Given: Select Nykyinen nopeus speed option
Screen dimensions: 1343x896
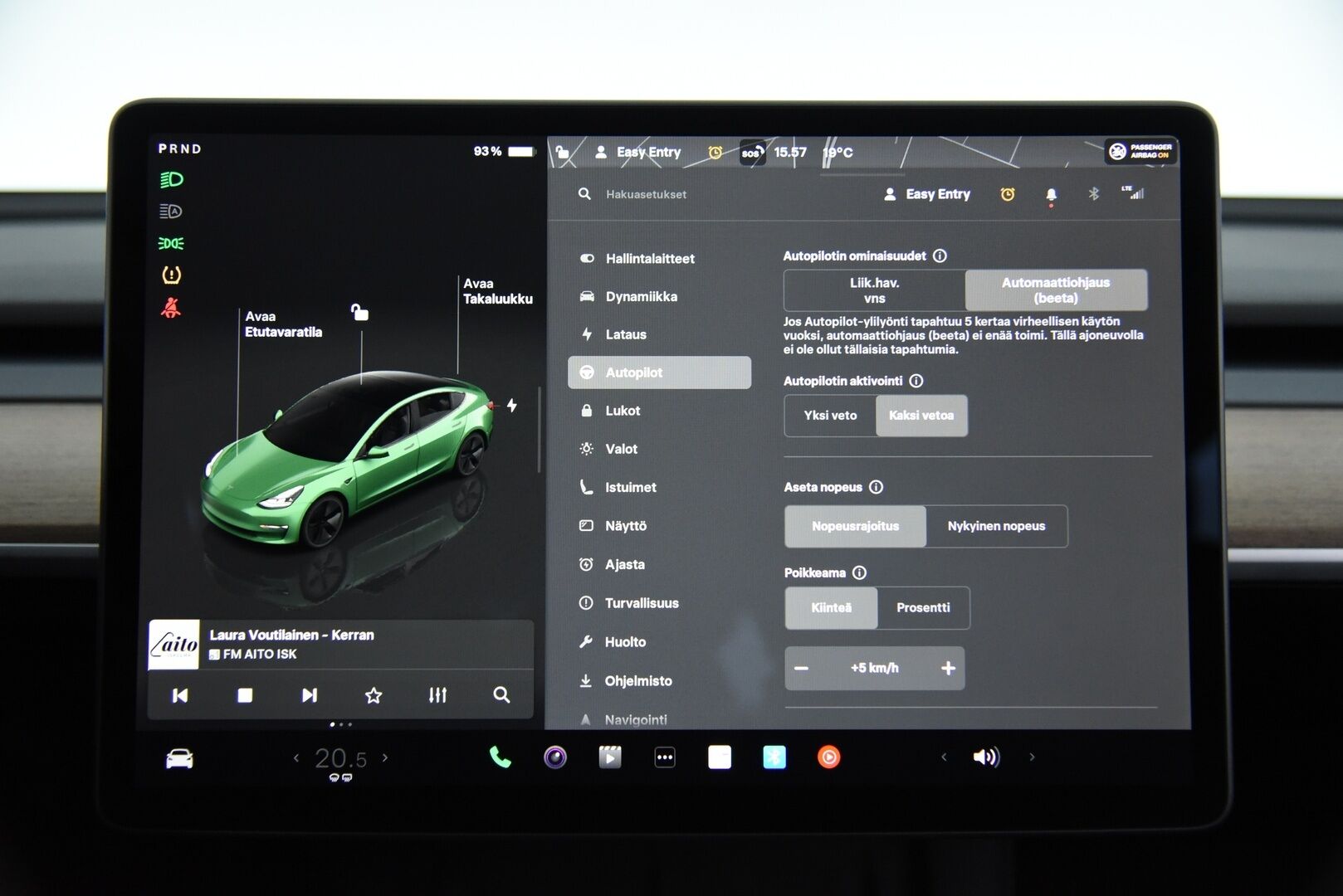Looking at the screenshot, I should pos(996,526).
